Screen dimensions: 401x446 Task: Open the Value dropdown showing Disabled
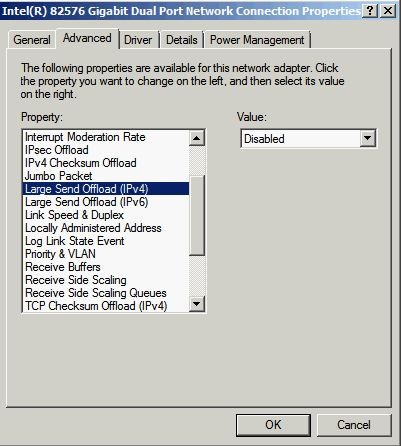coord(308,139)
